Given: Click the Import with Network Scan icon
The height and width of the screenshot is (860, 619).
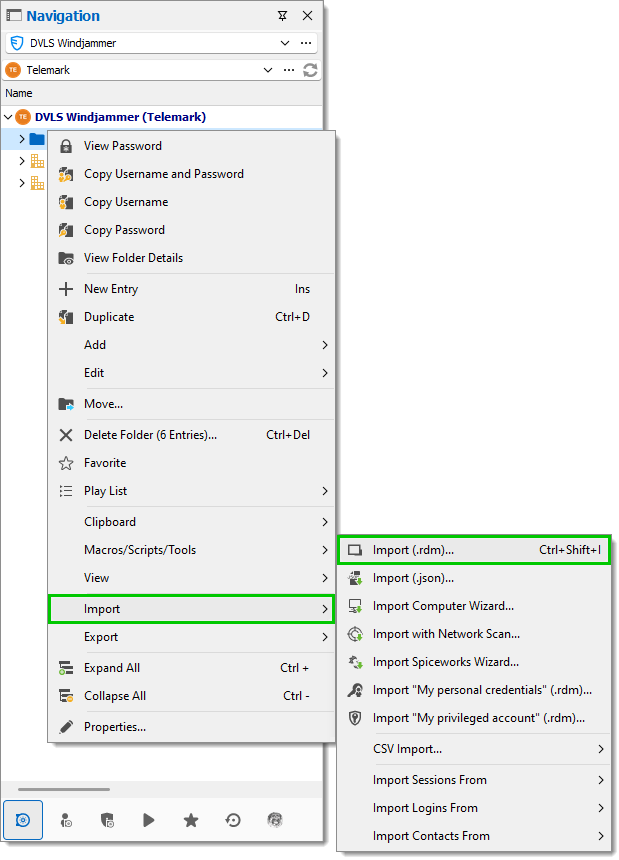Looking at the screenshot, I should tap(355, 634).
